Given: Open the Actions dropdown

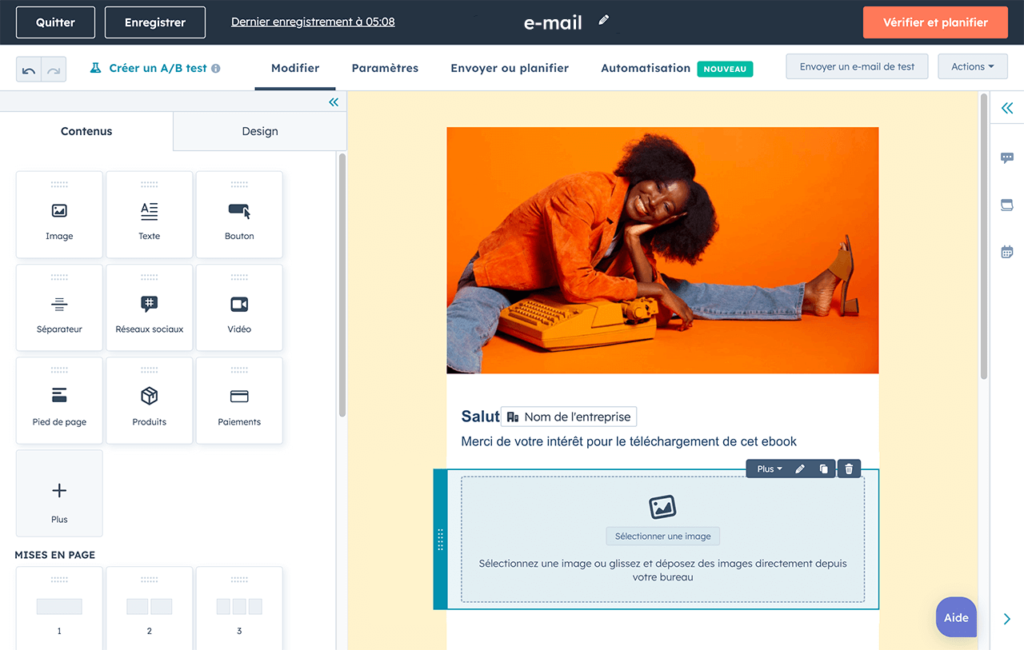Looking at the screenshot, I should pyautogui.click(x=971, y=66).
